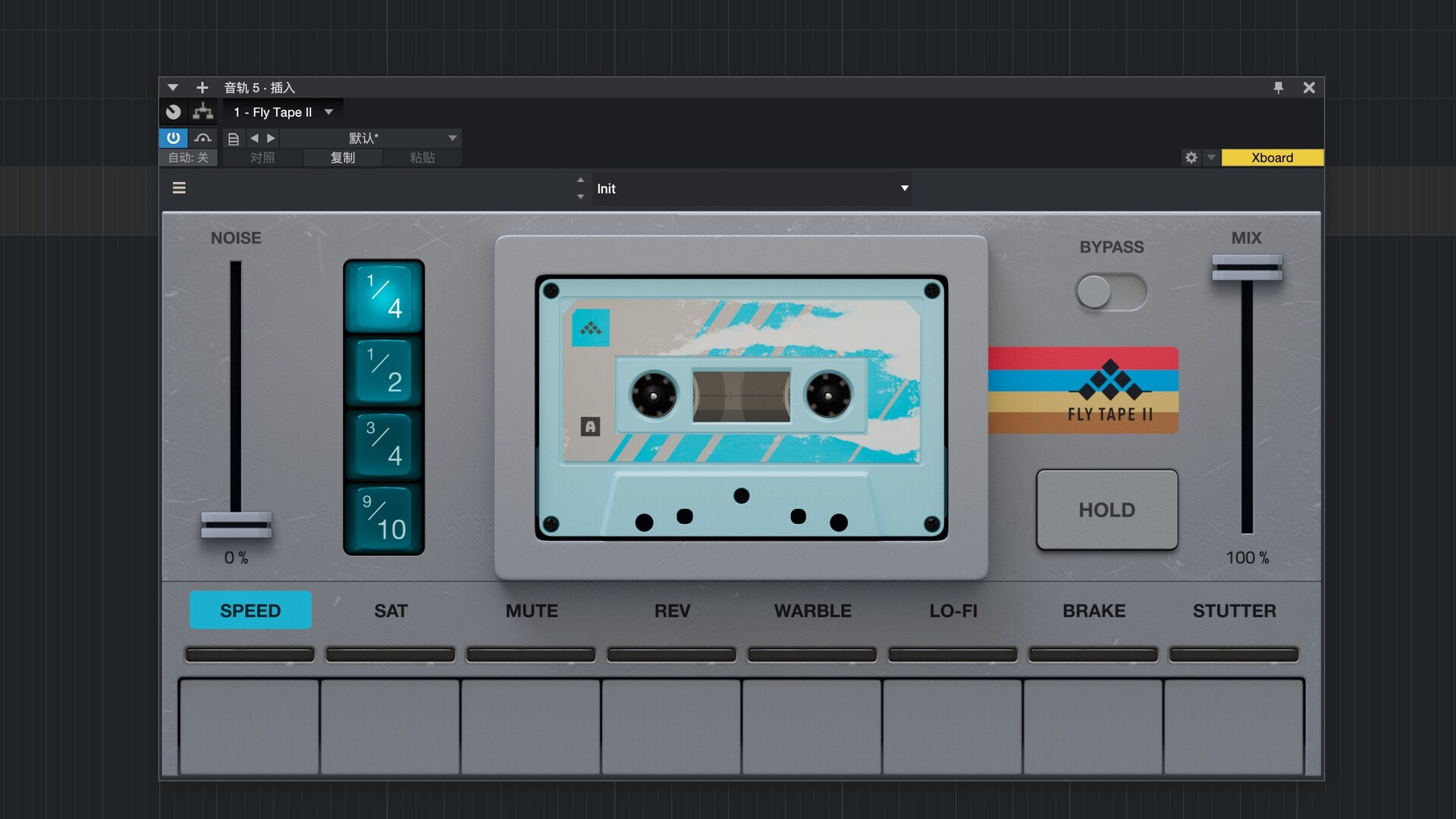Click the preset file document icon
This screenshot has height=819, width=1456.
(234, 139)
